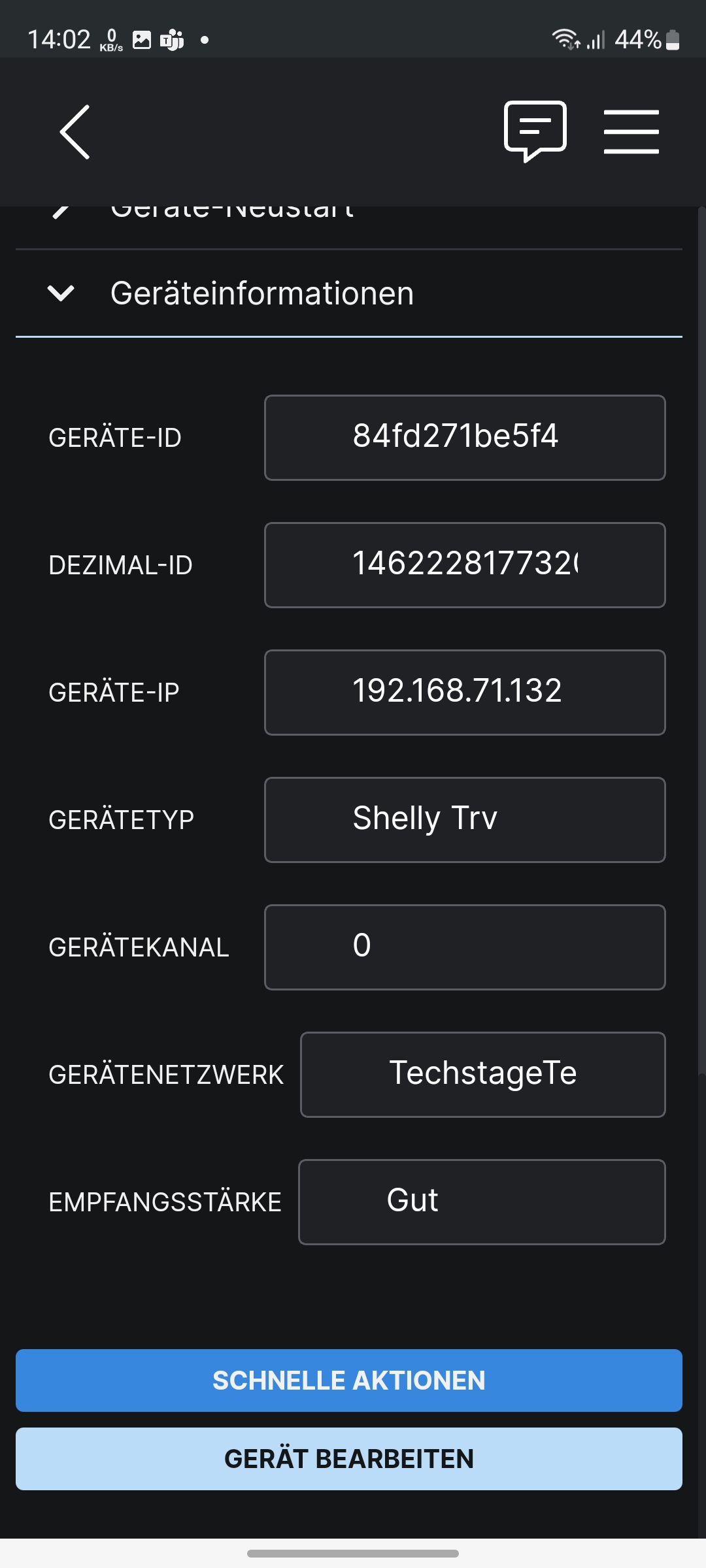The image size is (706, 1568).
Task: Select the Dezimal-ID value field
Action: 465,565
